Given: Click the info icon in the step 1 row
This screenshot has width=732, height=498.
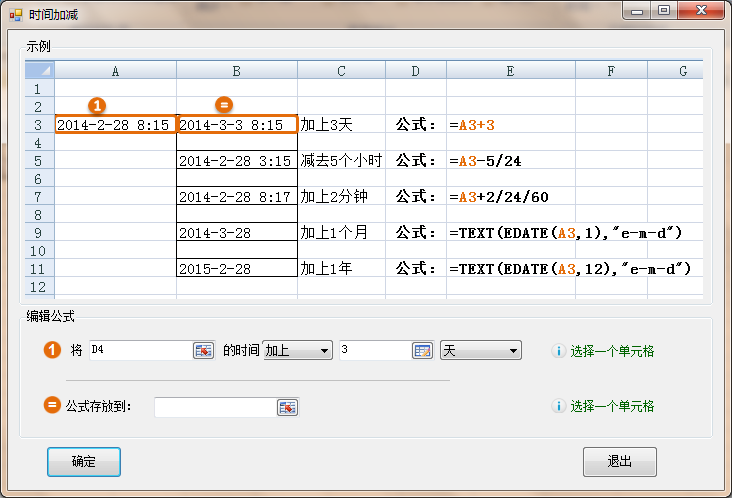Looking at the screenshot, I should click(559, 351).
